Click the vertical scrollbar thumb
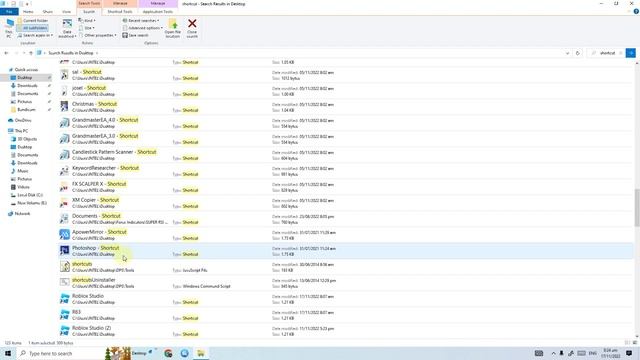Screen dimensions: 640x360 click(x=637, y=207)
